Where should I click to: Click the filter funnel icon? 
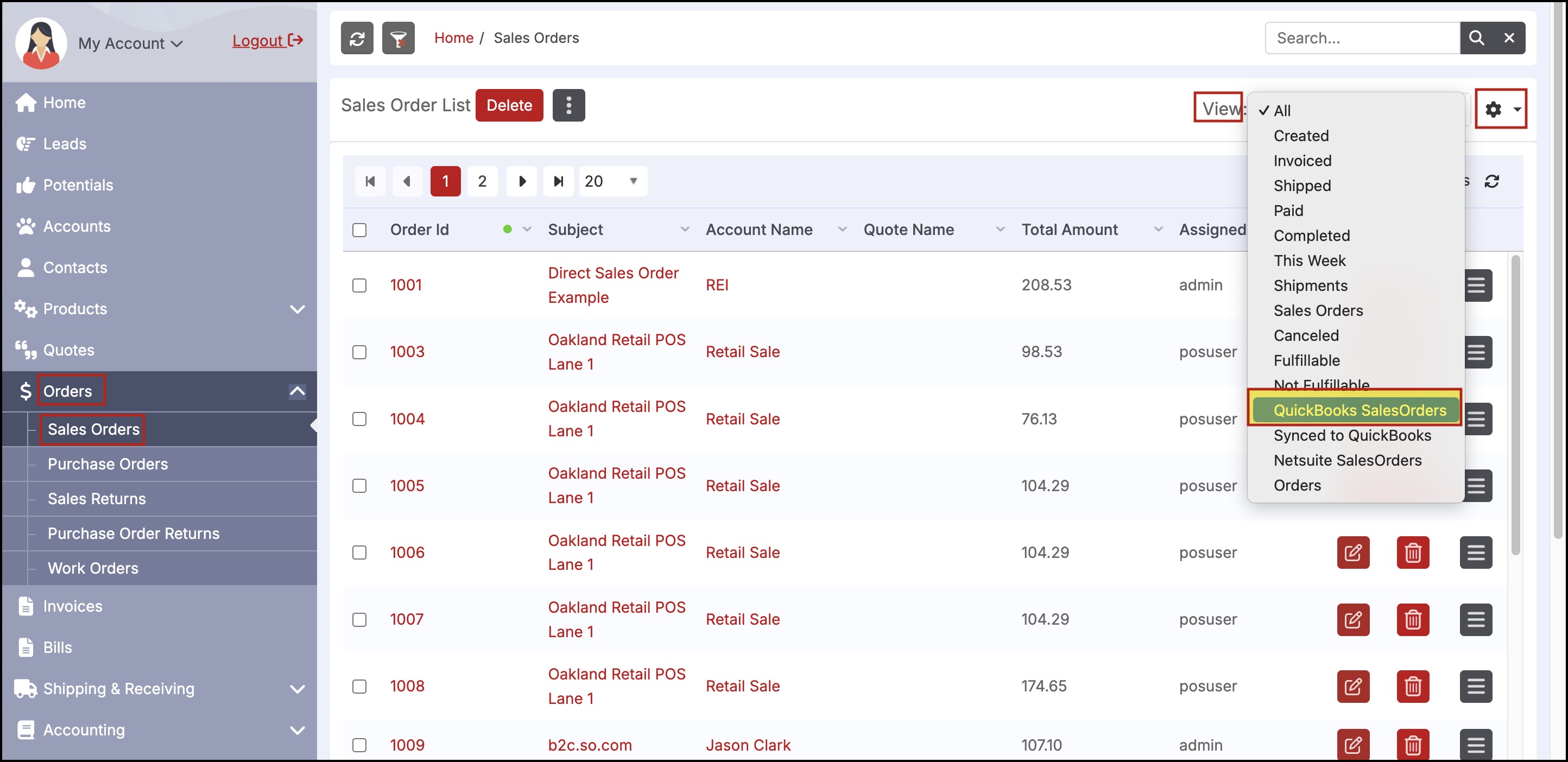tap(398, 39)
